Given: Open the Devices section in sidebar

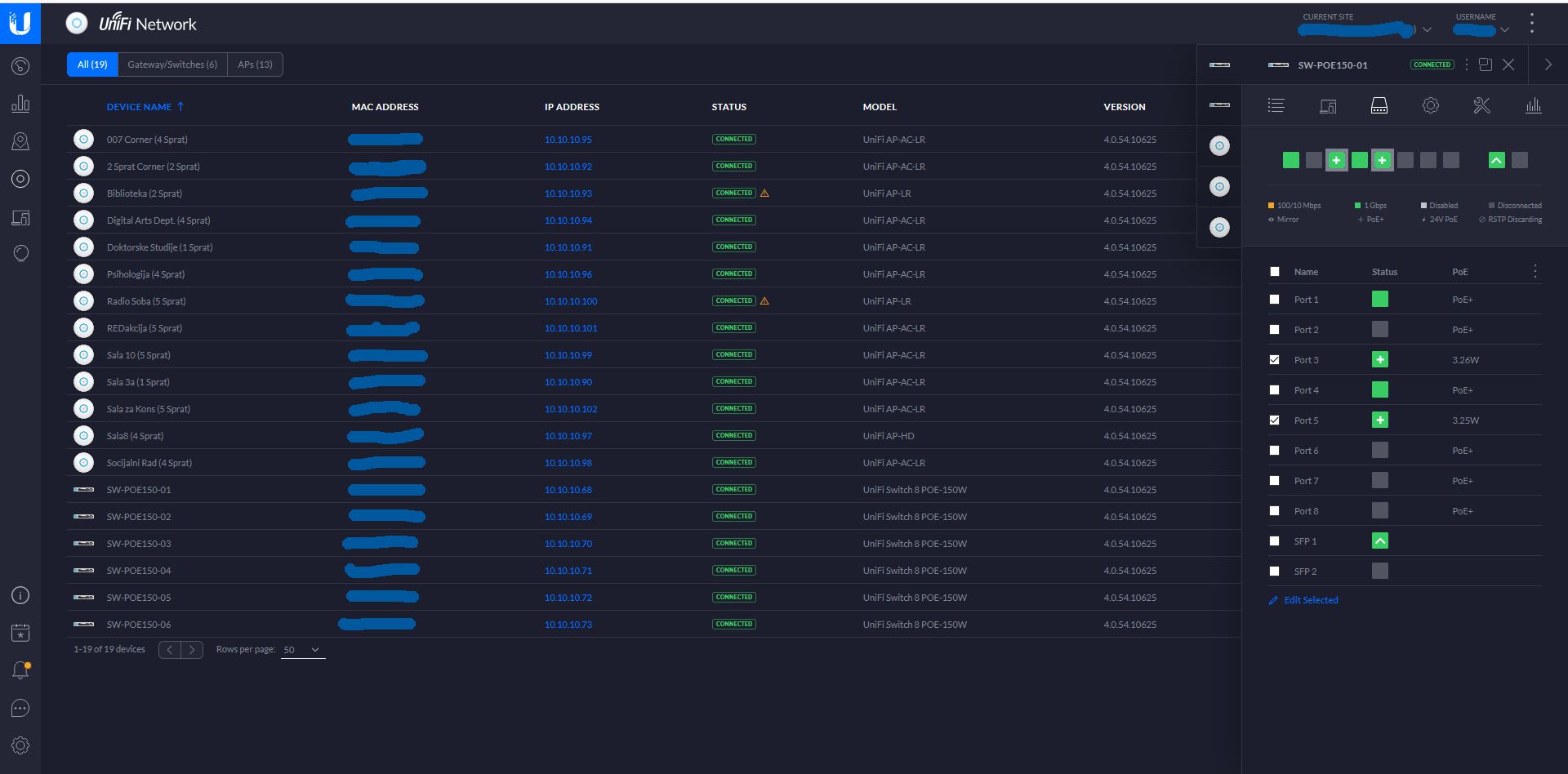Looking at the screenshot, I should click(x=20, y=179).
